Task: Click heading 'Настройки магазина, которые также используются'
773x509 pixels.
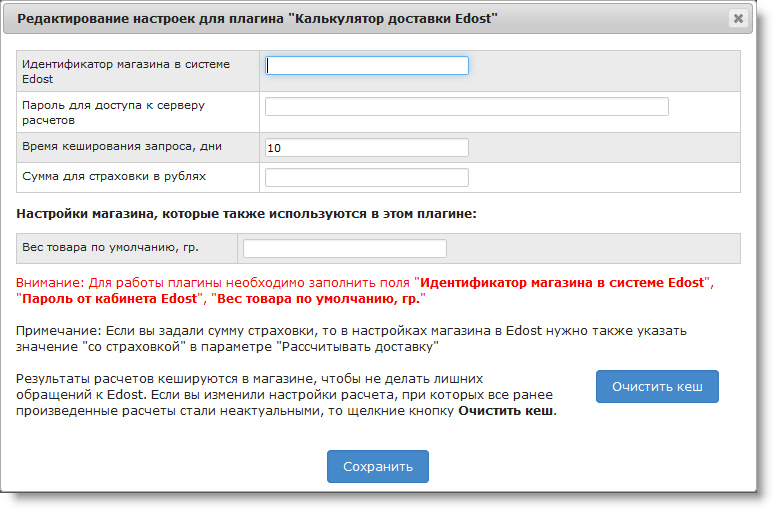Action: [x=246, y=214]
